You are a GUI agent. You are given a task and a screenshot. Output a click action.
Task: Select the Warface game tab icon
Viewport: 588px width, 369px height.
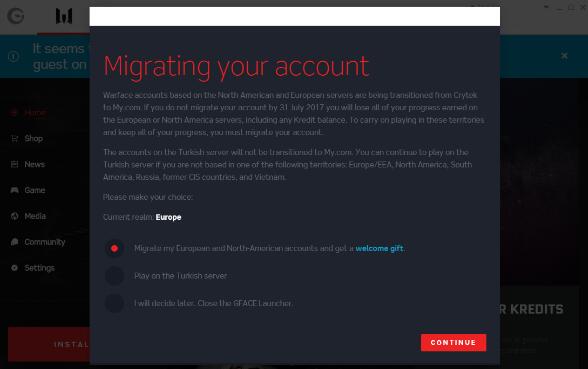tap(64, 16)
